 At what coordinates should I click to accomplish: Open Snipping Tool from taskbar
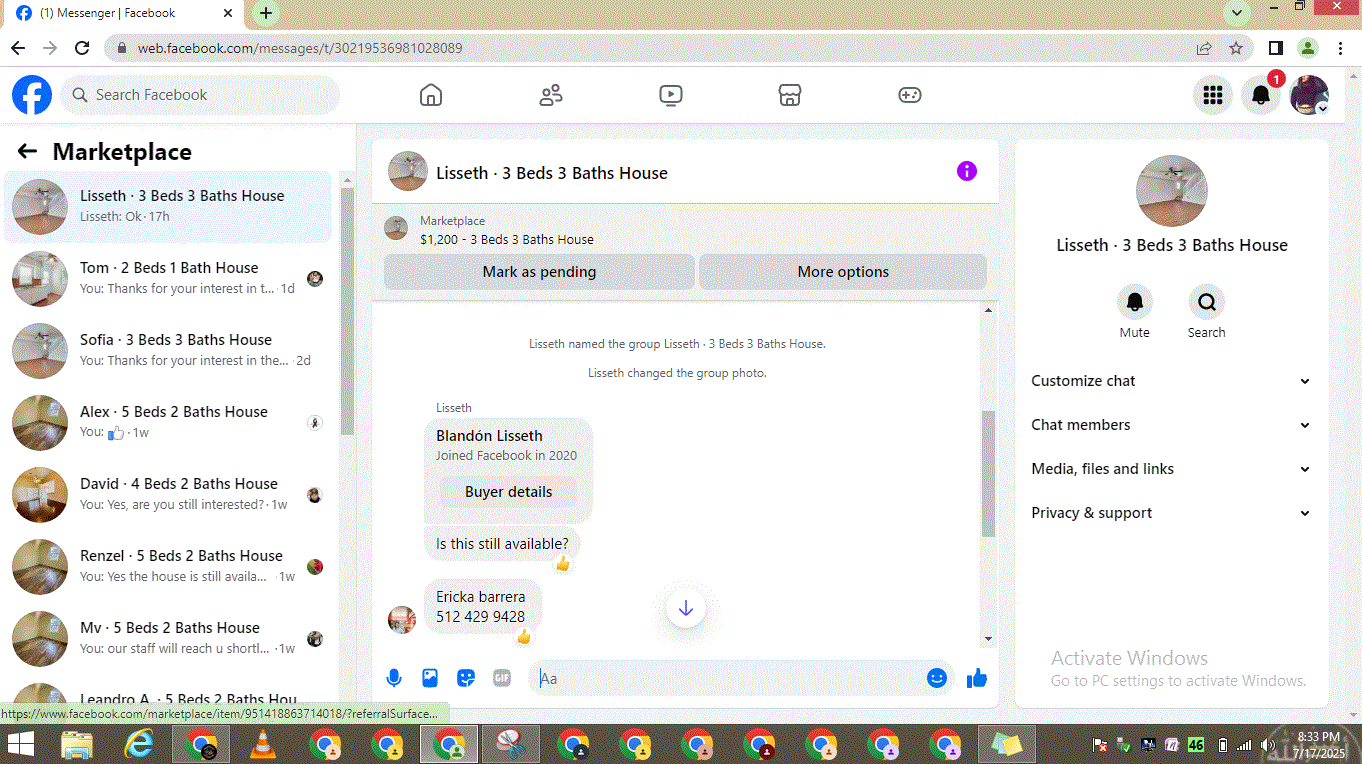pos(511,744)
